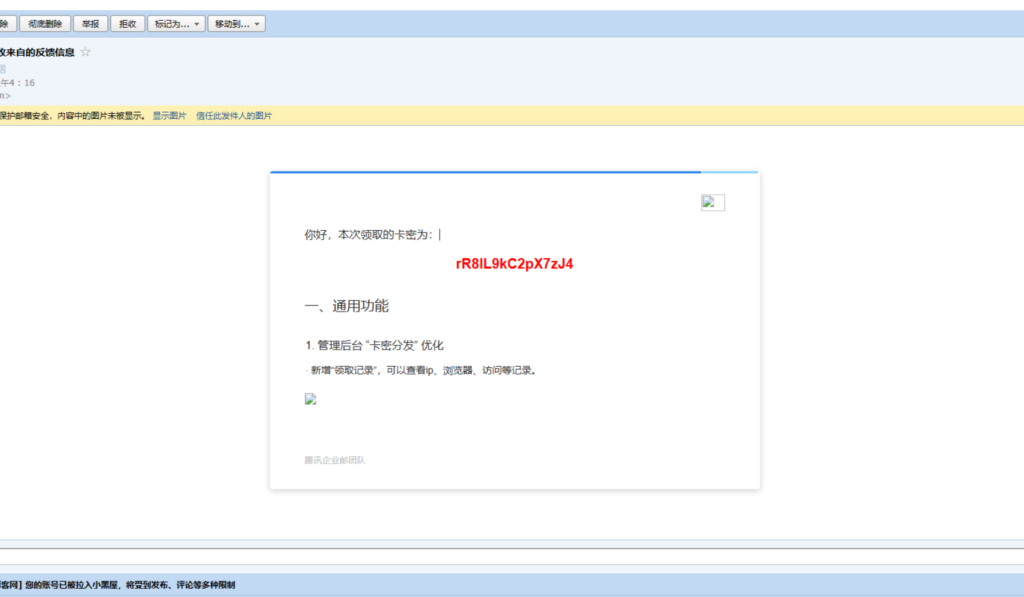Viewport: 1024px width, 597px height.
Task: Click the 管理后台 卡密分发 优化 line
Action: pyautogui.click(x=374, y=345)
